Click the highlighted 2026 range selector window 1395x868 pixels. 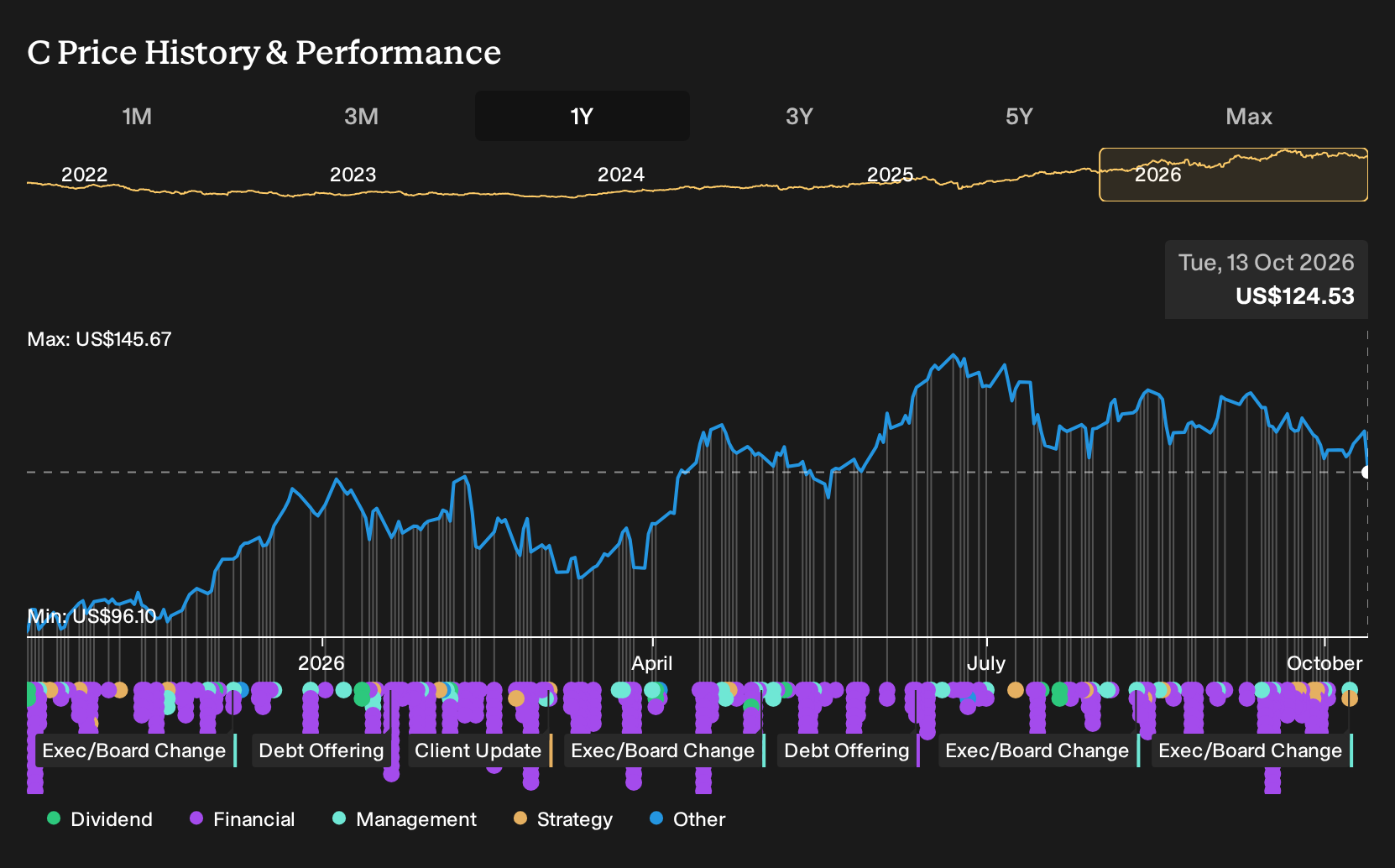coord(1234,175)
